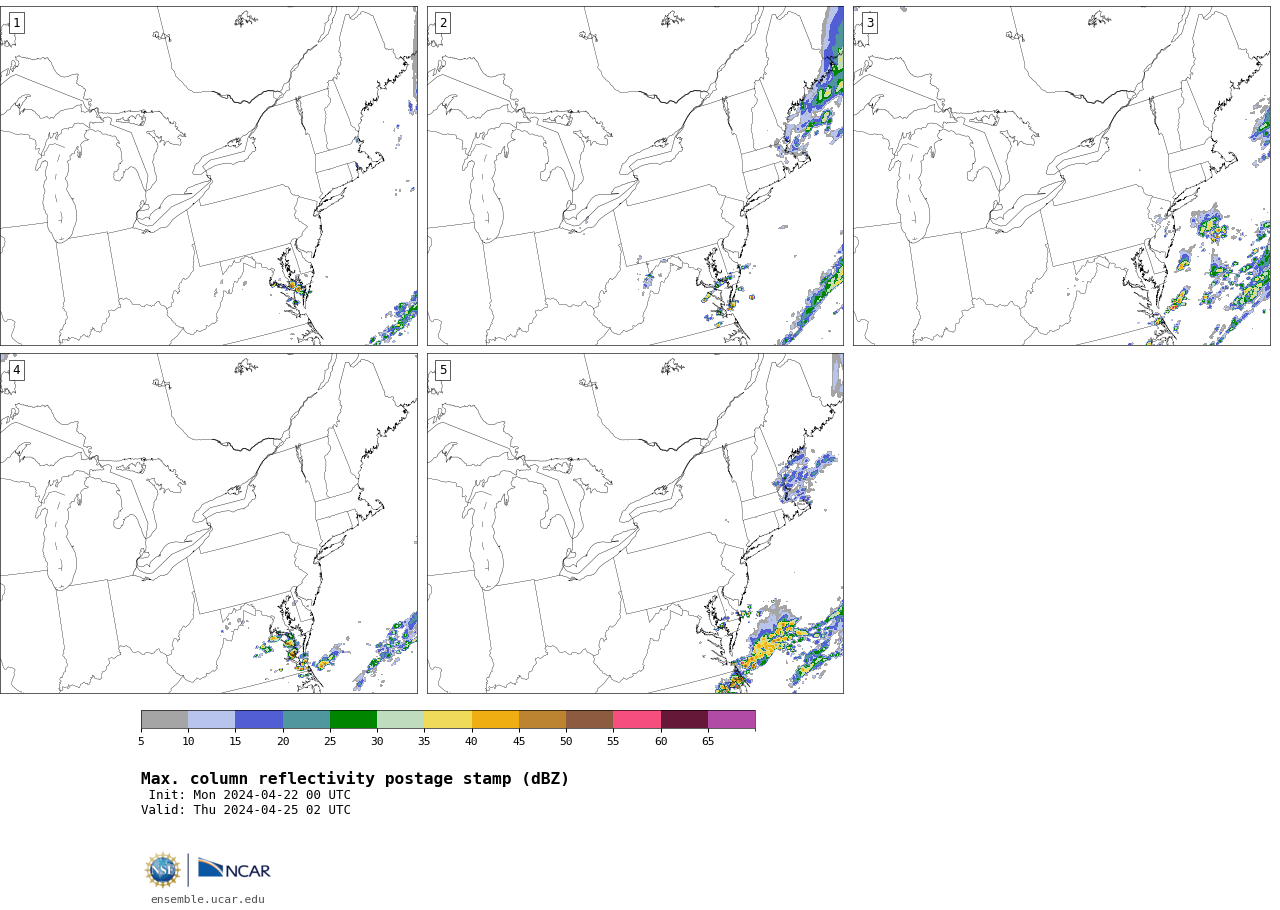Click the colorbar tick label 65
Viewport: 1280px width, 910px height.
point(708,741)
